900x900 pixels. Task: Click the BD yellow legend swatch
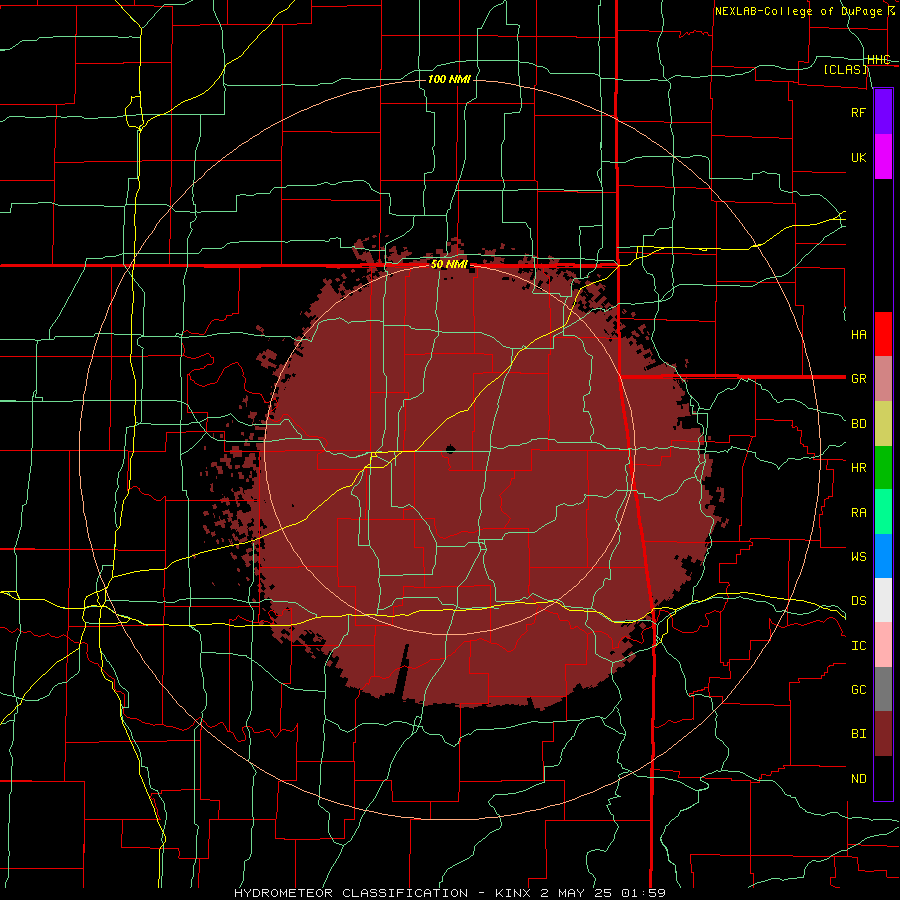point(883,424)
